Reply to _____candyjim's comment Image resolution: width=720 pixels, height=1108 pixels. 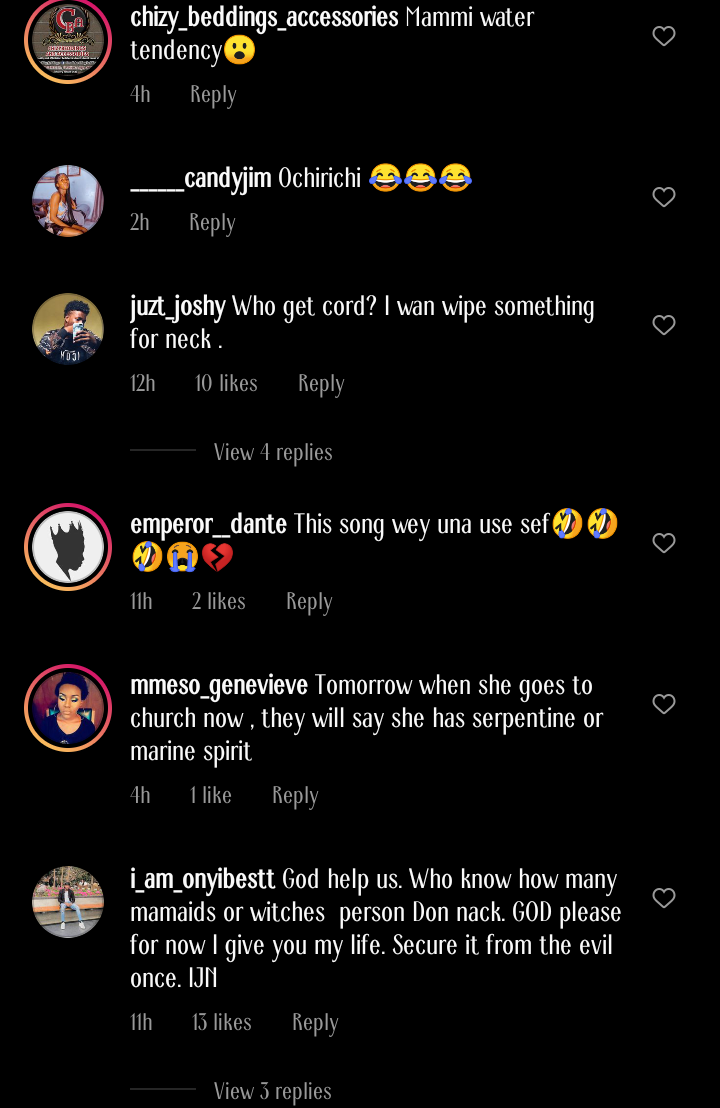coord(212,223)
